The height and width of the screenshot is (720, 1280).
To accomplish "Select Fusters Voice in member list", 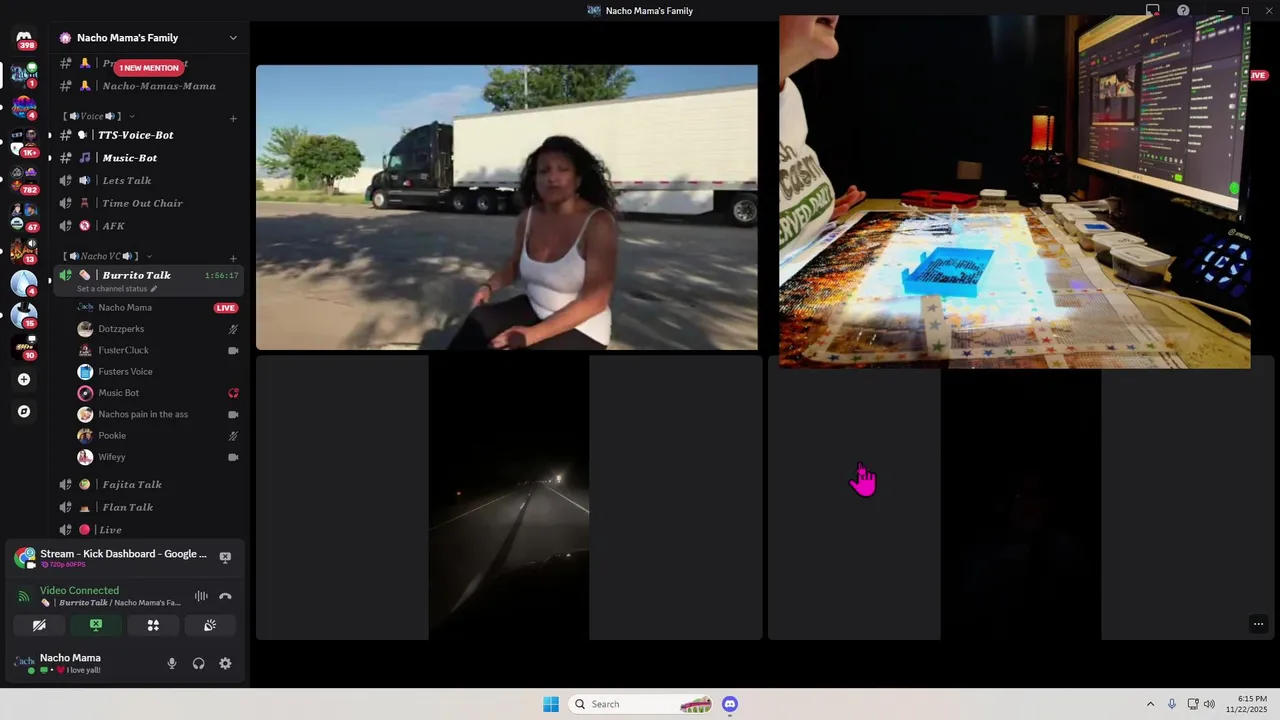I will pyautogui.click(x=158, y=371).
